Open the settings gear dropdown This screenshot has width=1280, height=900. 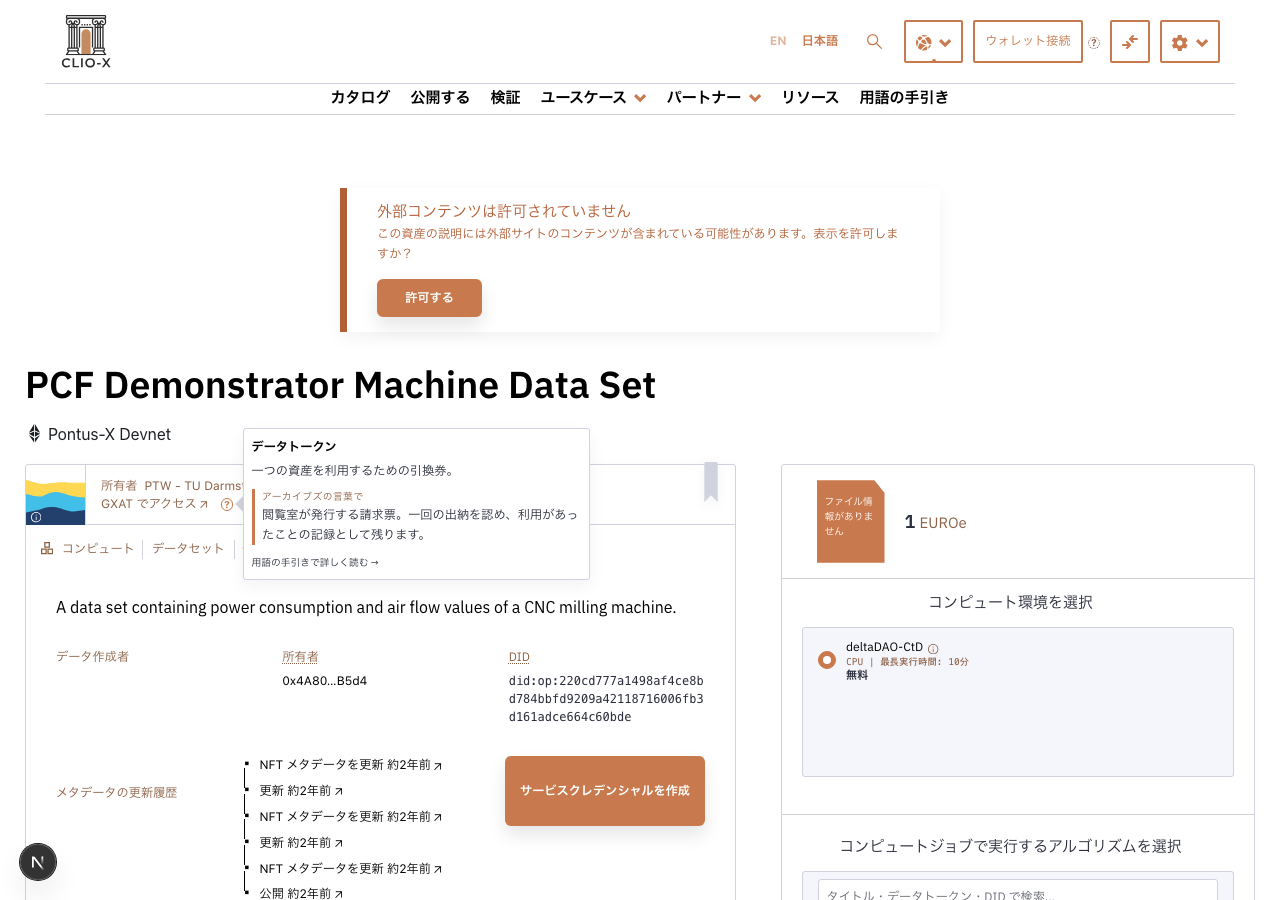pos(1190,42)
